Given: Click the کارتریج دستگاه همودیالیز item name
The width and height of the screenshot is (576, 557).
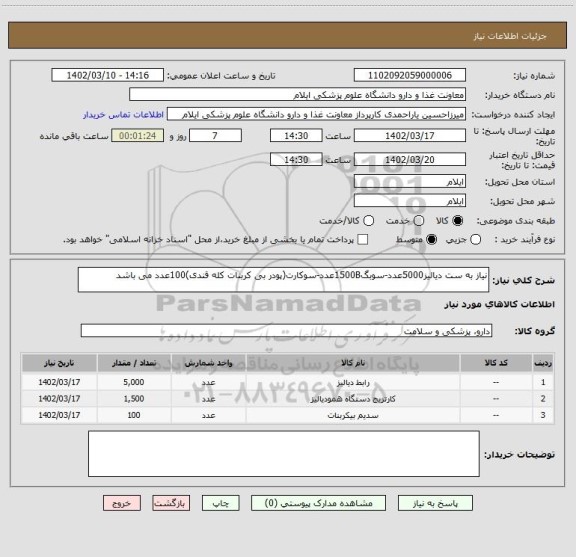Looking at the screenshot, I should coord(353,399).
